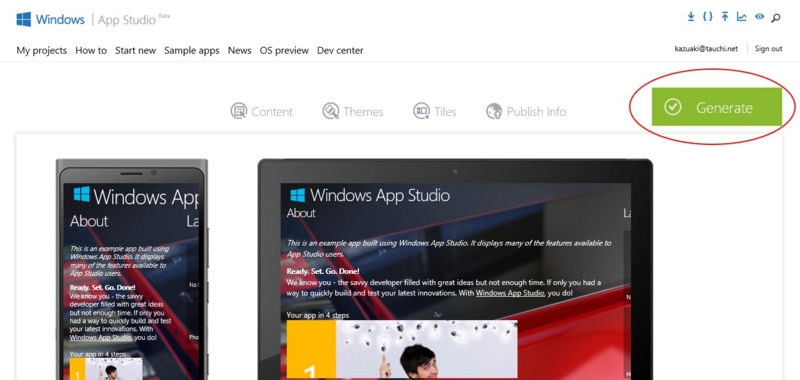
Task: Click the download arrow icon in header
Action: tap(691, 17)
